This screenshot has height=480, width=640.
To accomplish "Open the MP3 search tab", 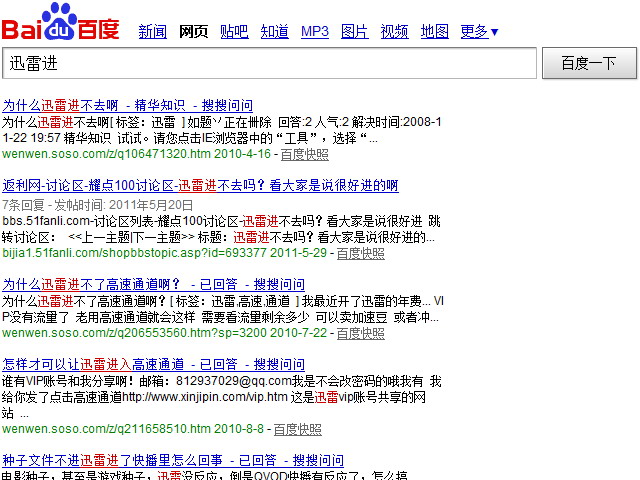I will coord(315,31).
